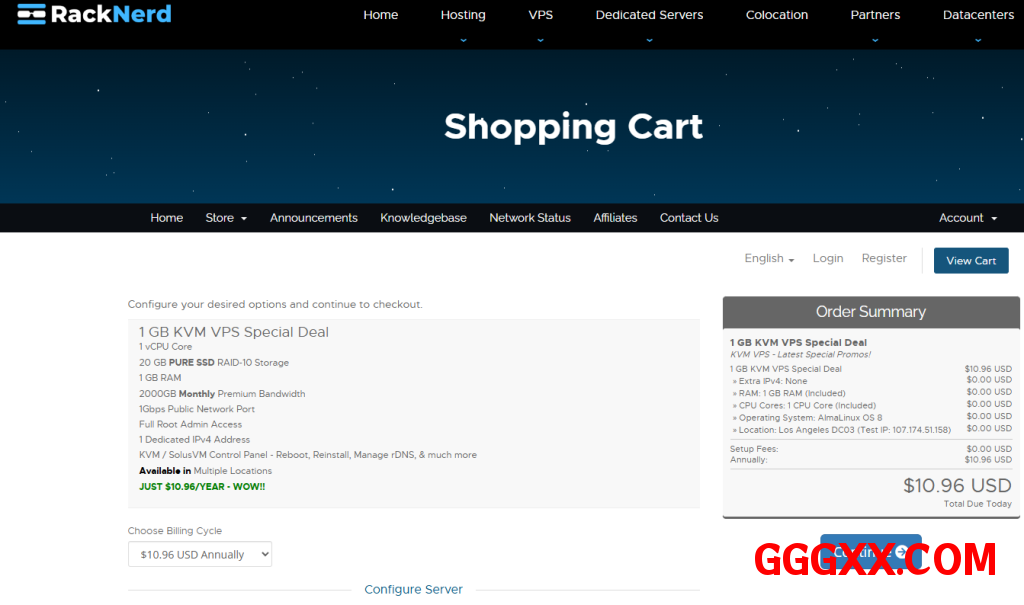Open the Affiliates link
1024x605 pixels.
615,218
